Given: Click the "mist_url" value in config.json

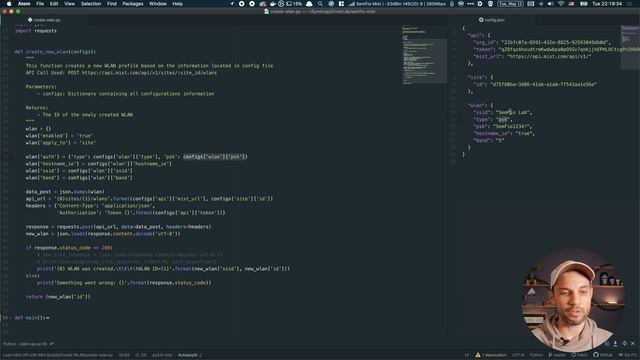Looking at the screenshot, I should [x=549, y=56].
